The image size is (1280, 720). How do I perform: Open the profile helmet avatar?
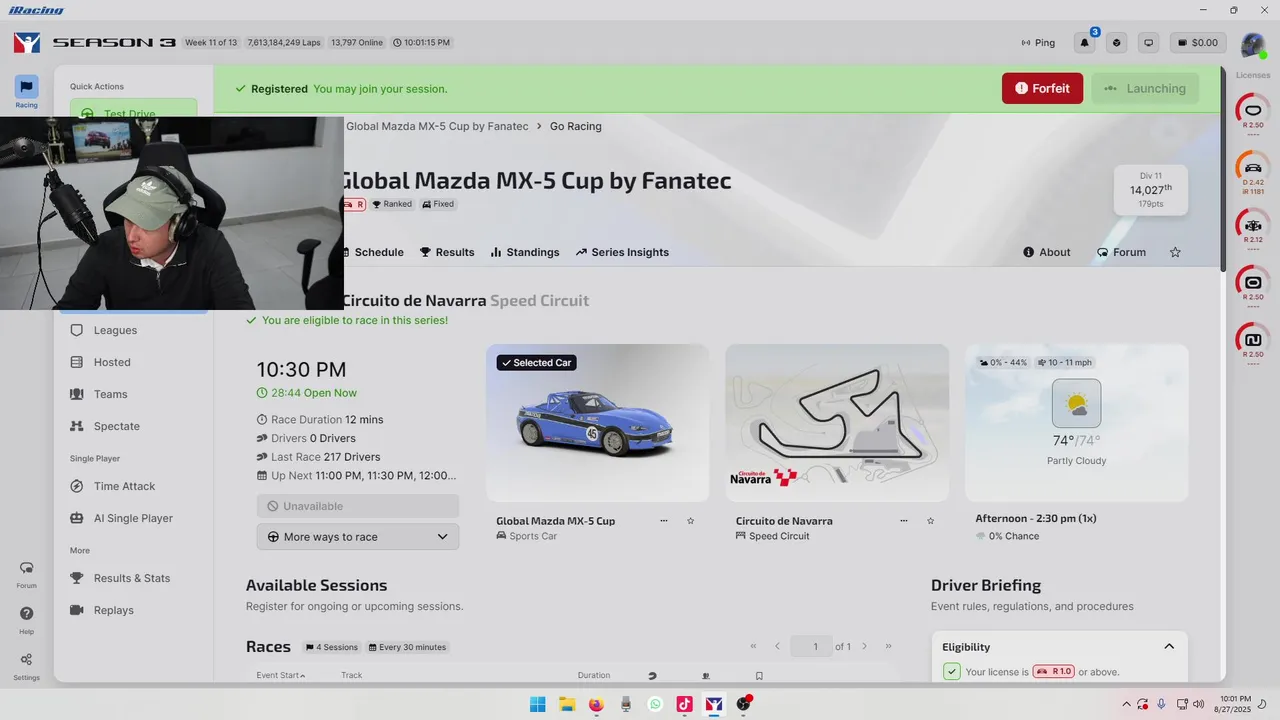coord(1253,44)
